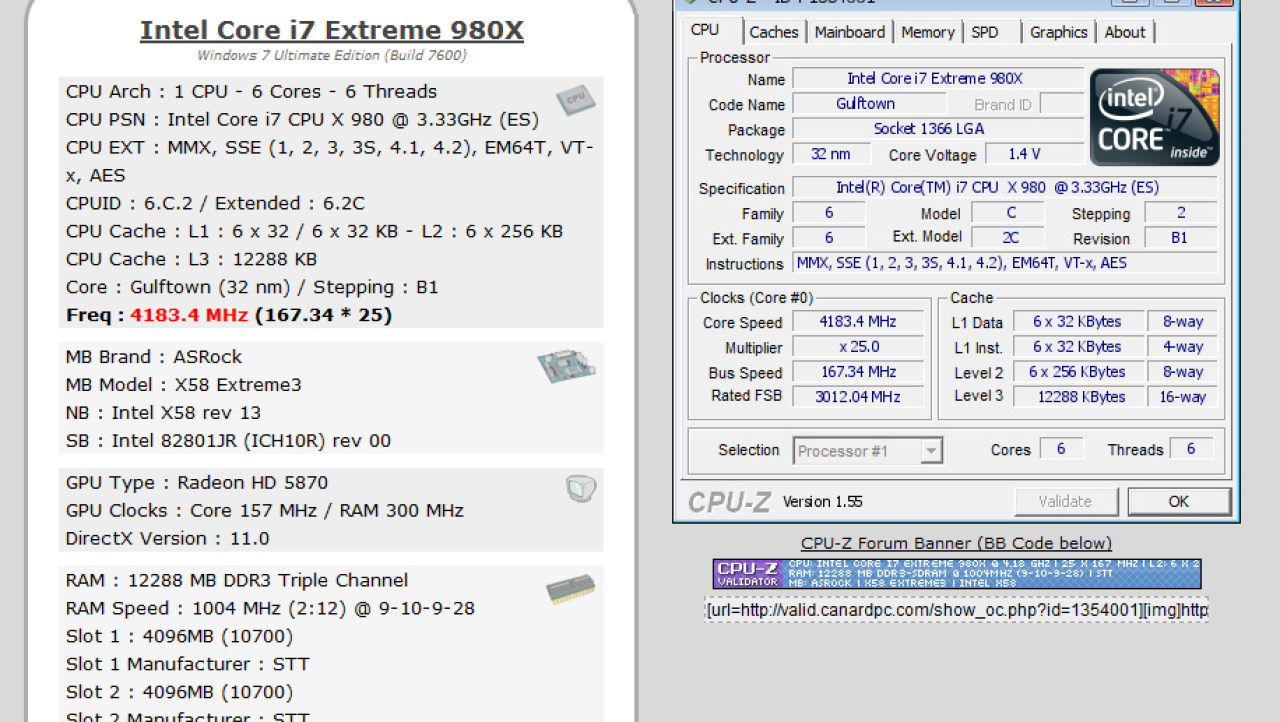Image resolution: width=1280 pixels, height=722 pixels.
Task: Click the Core Speed value 4183.4 MHz
Action: coord(859,322)
